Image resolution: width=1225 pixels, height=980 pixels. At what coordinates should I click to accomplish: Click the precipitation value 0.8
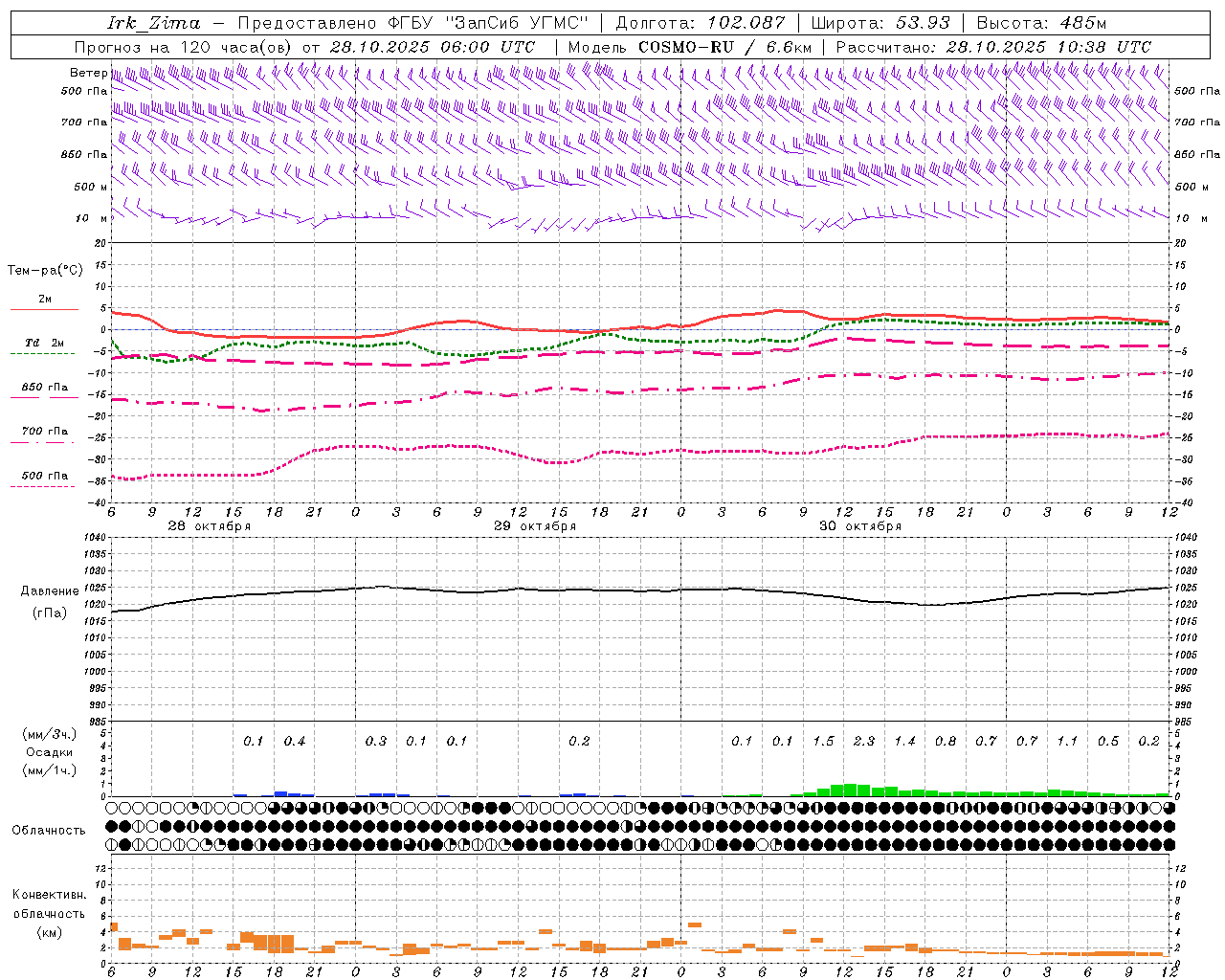[945, 741]
